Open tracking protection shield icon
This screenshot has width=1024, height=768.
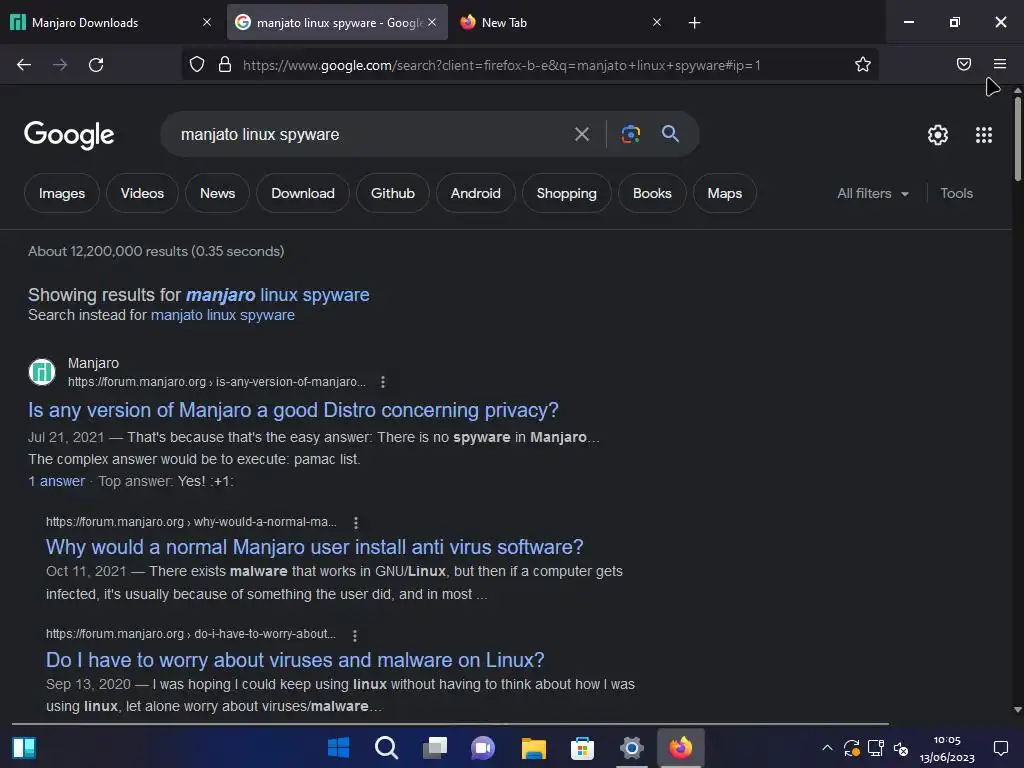click(197, 64)
